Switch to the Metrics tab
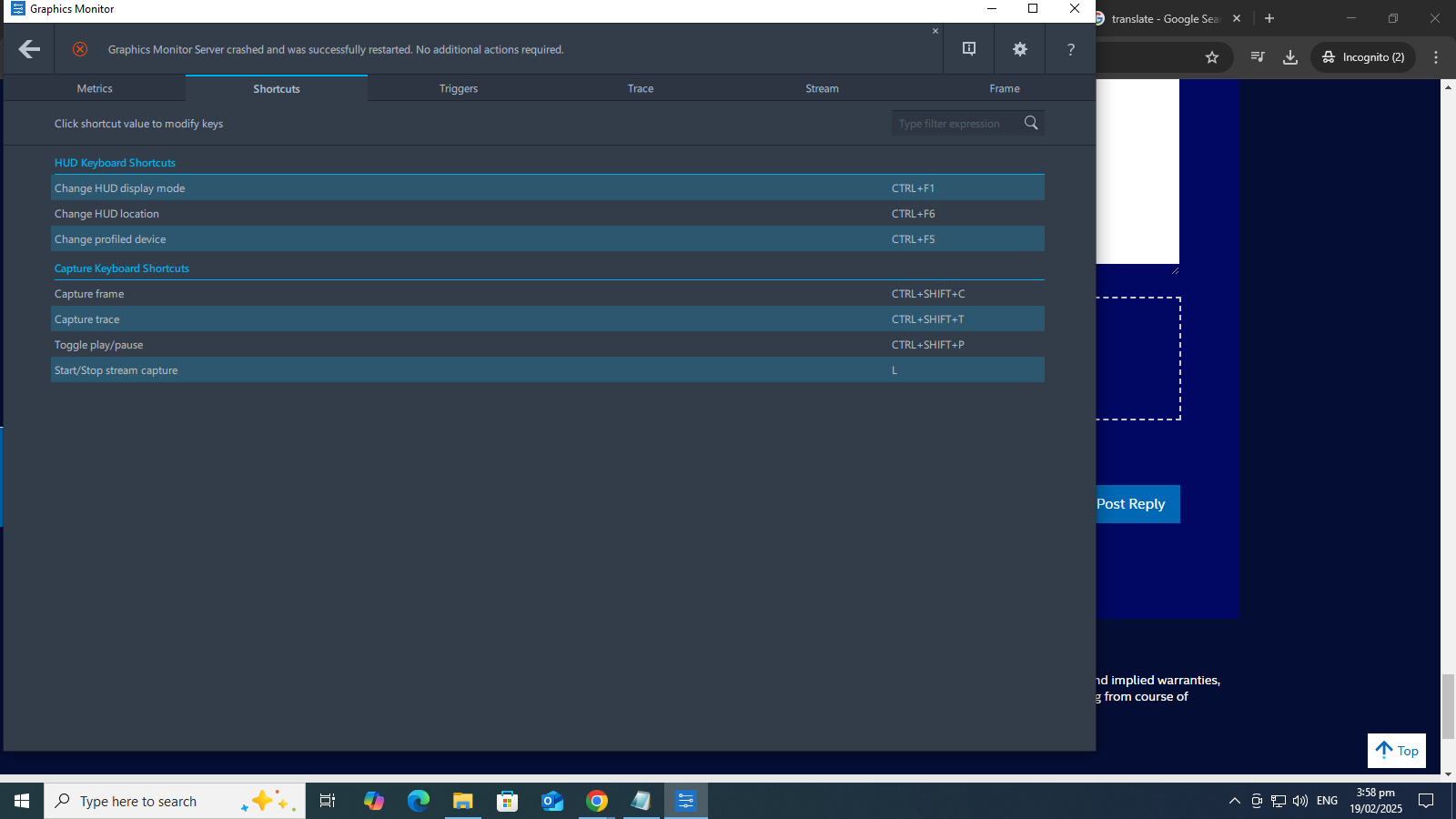 95,88
